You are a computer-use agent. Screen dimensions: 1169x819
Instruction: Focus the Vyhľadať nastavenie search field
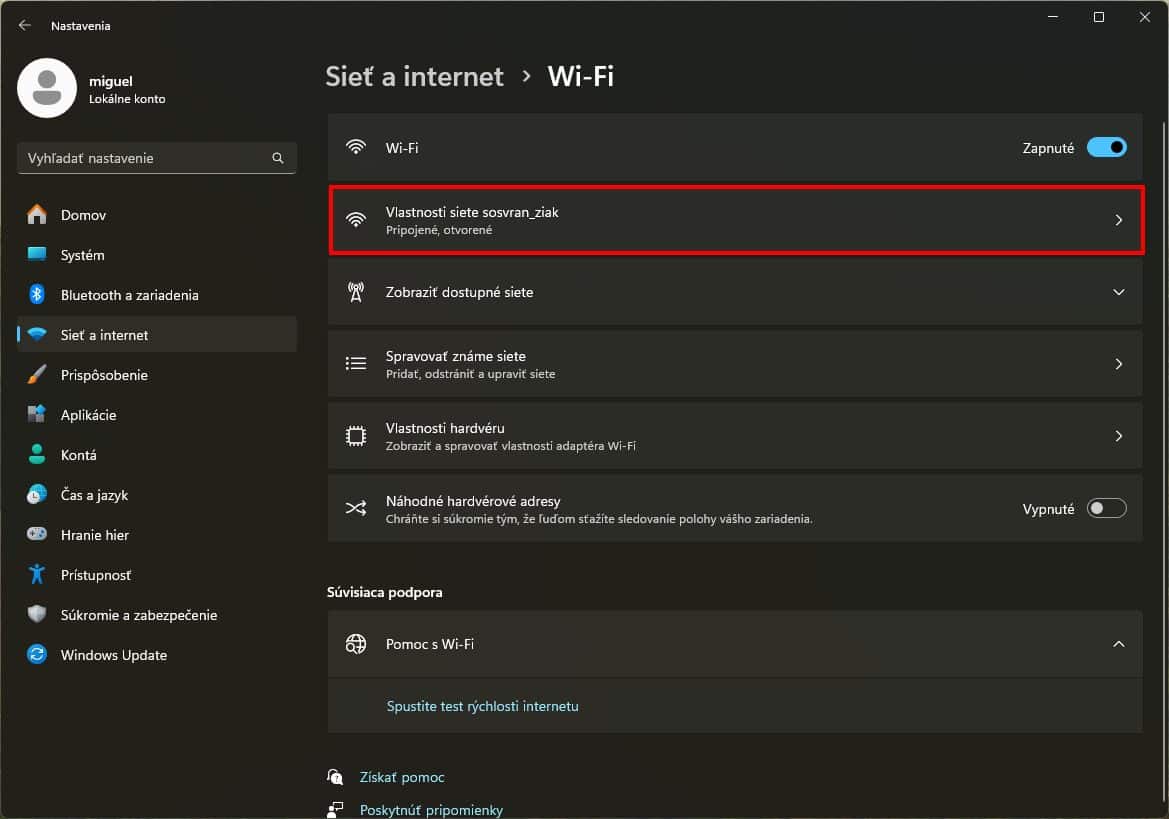[x=157, y=158]
